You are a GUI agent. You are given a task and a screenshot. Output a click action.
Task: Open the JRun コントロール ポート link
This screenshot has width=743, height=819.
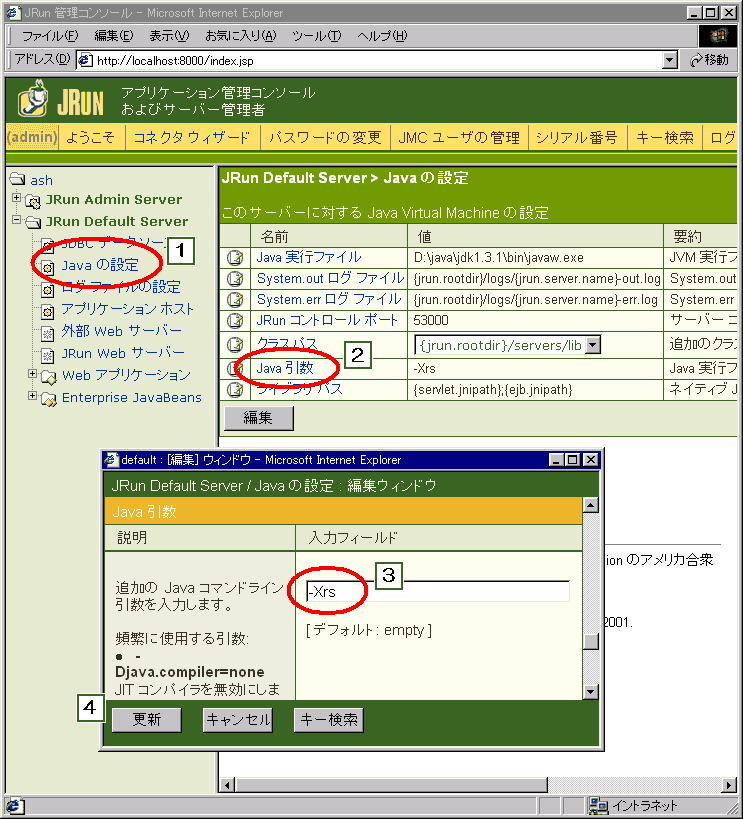(x=327, y=320)
